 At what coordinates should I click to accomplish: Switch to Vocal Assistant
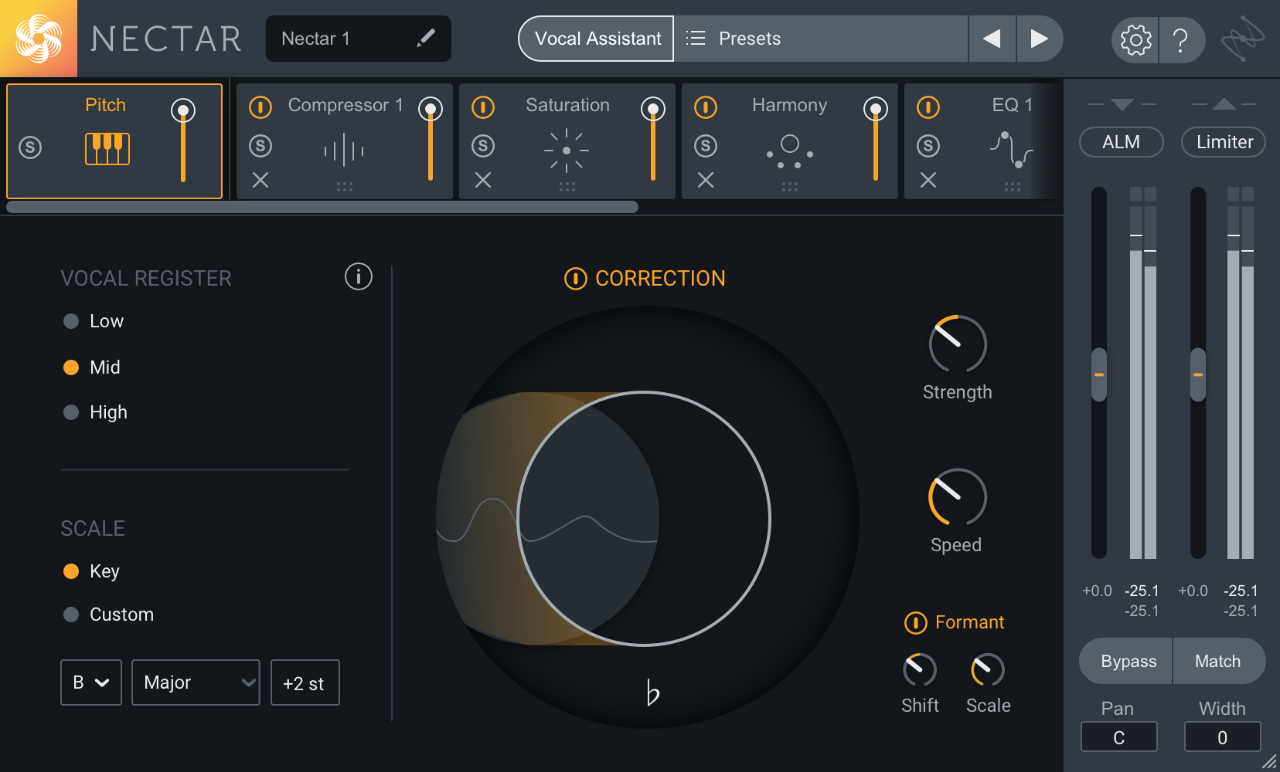tap(595, 38)
